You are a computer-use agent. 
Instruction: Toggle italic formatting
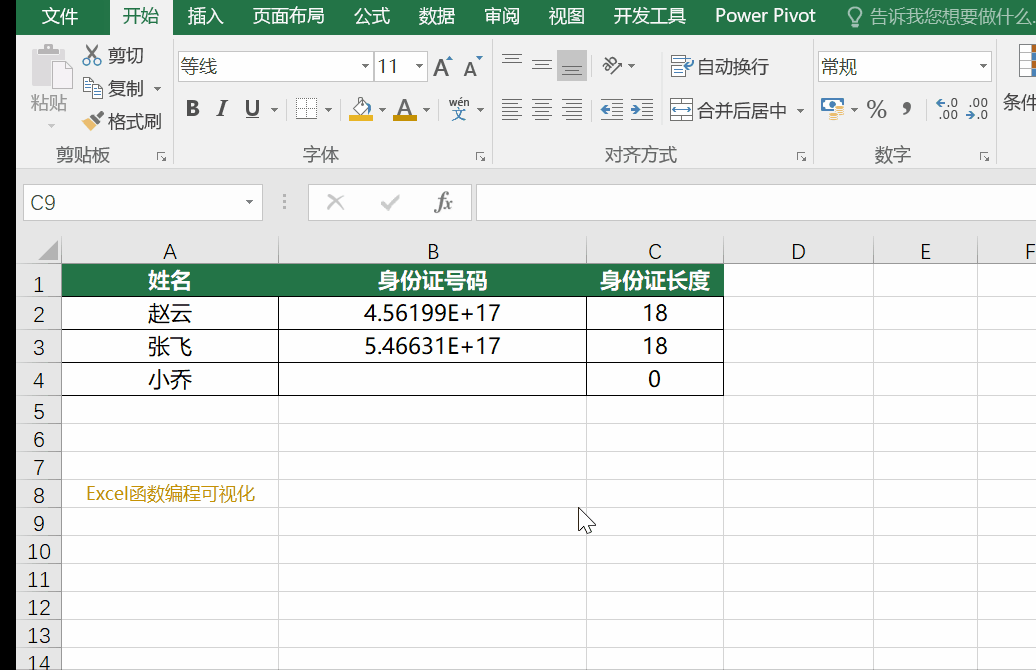tap(222, 108)
